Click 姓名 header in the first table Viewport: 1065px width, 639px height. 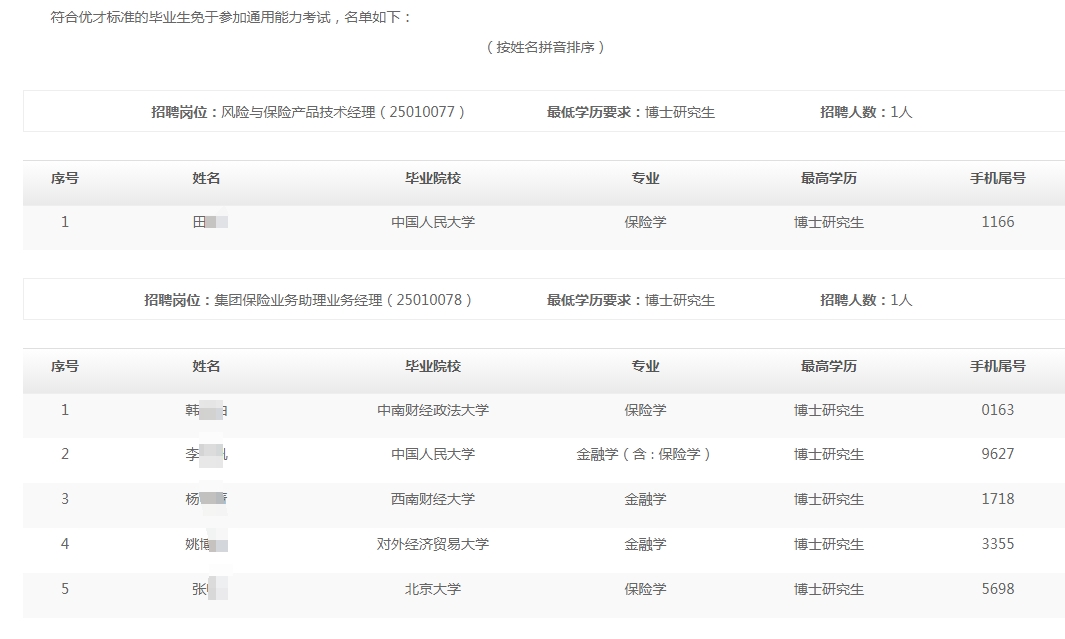point(206,178)
